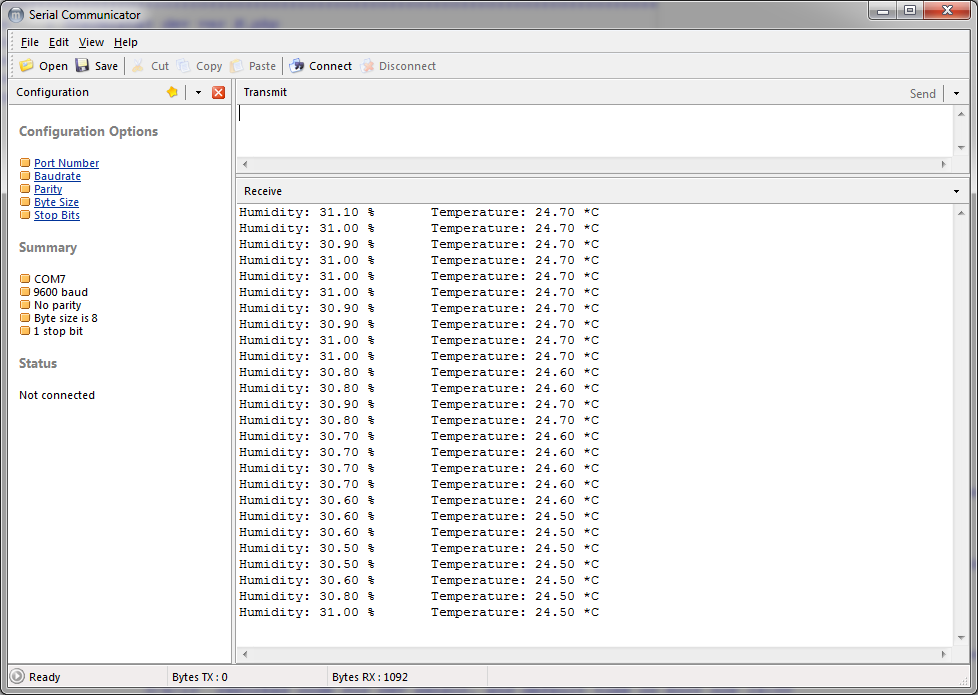The width and height of the screenshot is (978, 695).
Task: Click the Receive pane horizontal scrollbar
Action: pos(594,654)
